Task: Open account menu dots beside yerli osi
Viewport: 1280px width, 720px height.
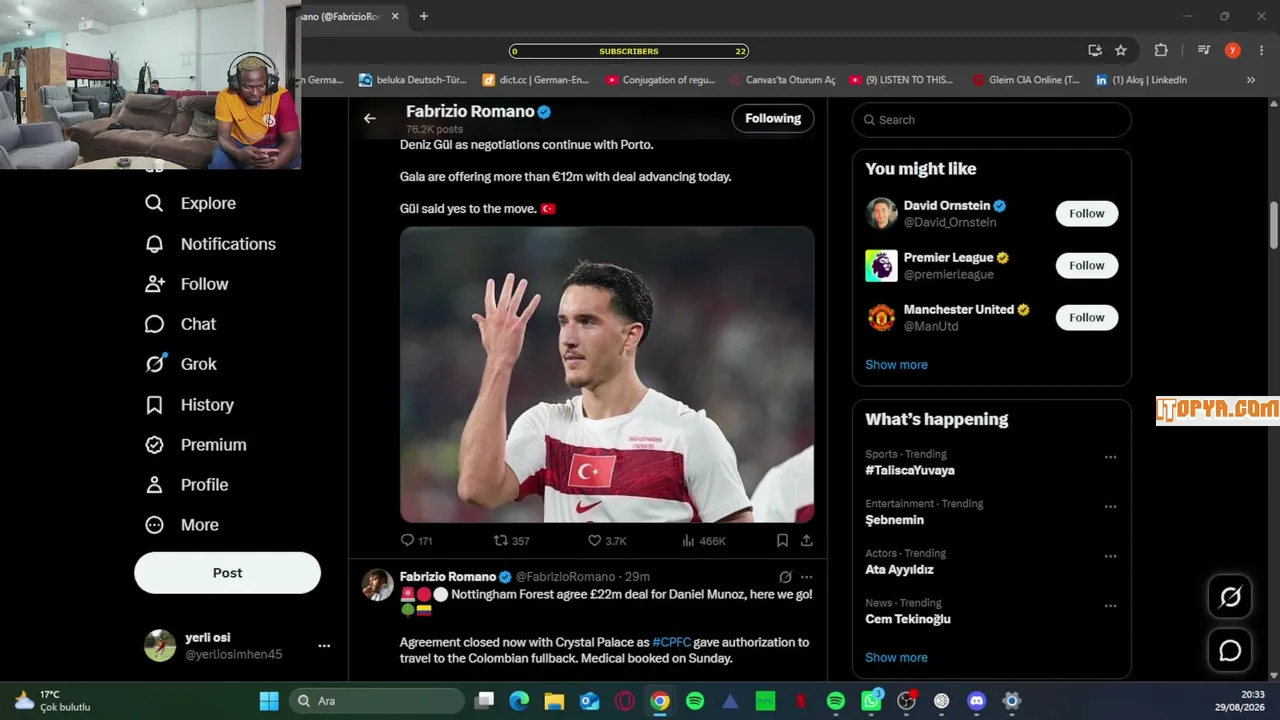Action: [x=324, y=646]
